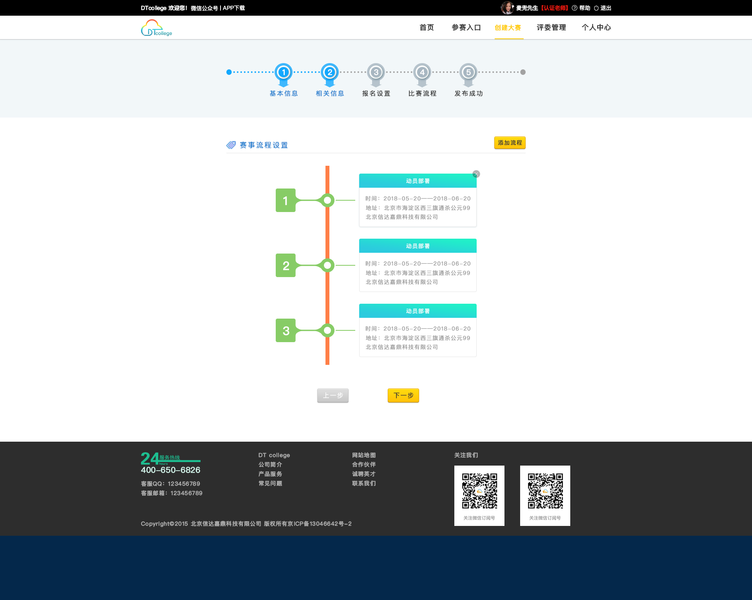Viewport: 752px width, 600px height.
Task: Click the 客服QQ: 123456789 text
Action: coord(170,484)
